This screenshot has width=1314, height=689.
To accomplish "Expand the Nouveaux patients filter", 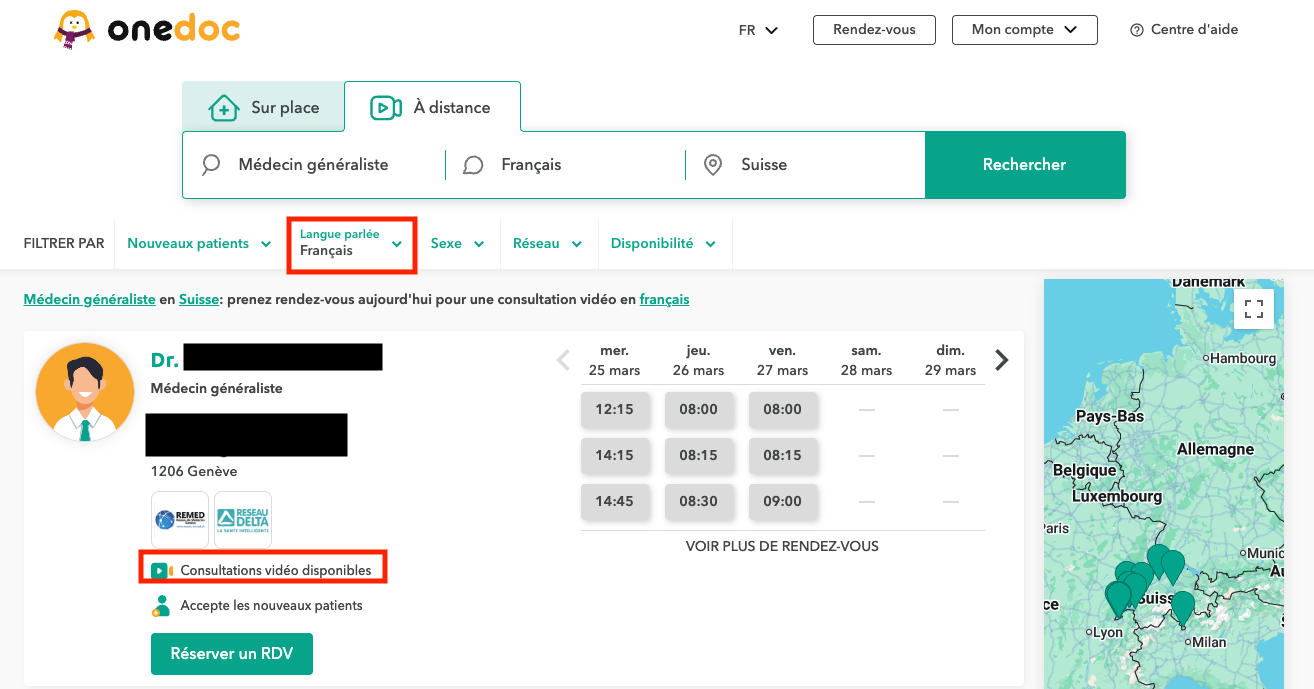I will [x=199, y=243].
